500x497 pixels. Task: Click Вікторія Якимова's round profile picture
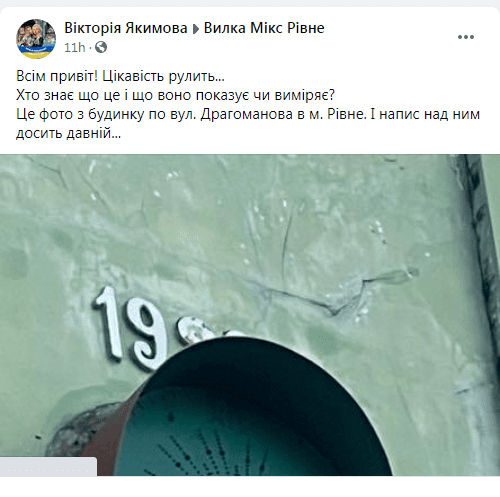[36, 39]
